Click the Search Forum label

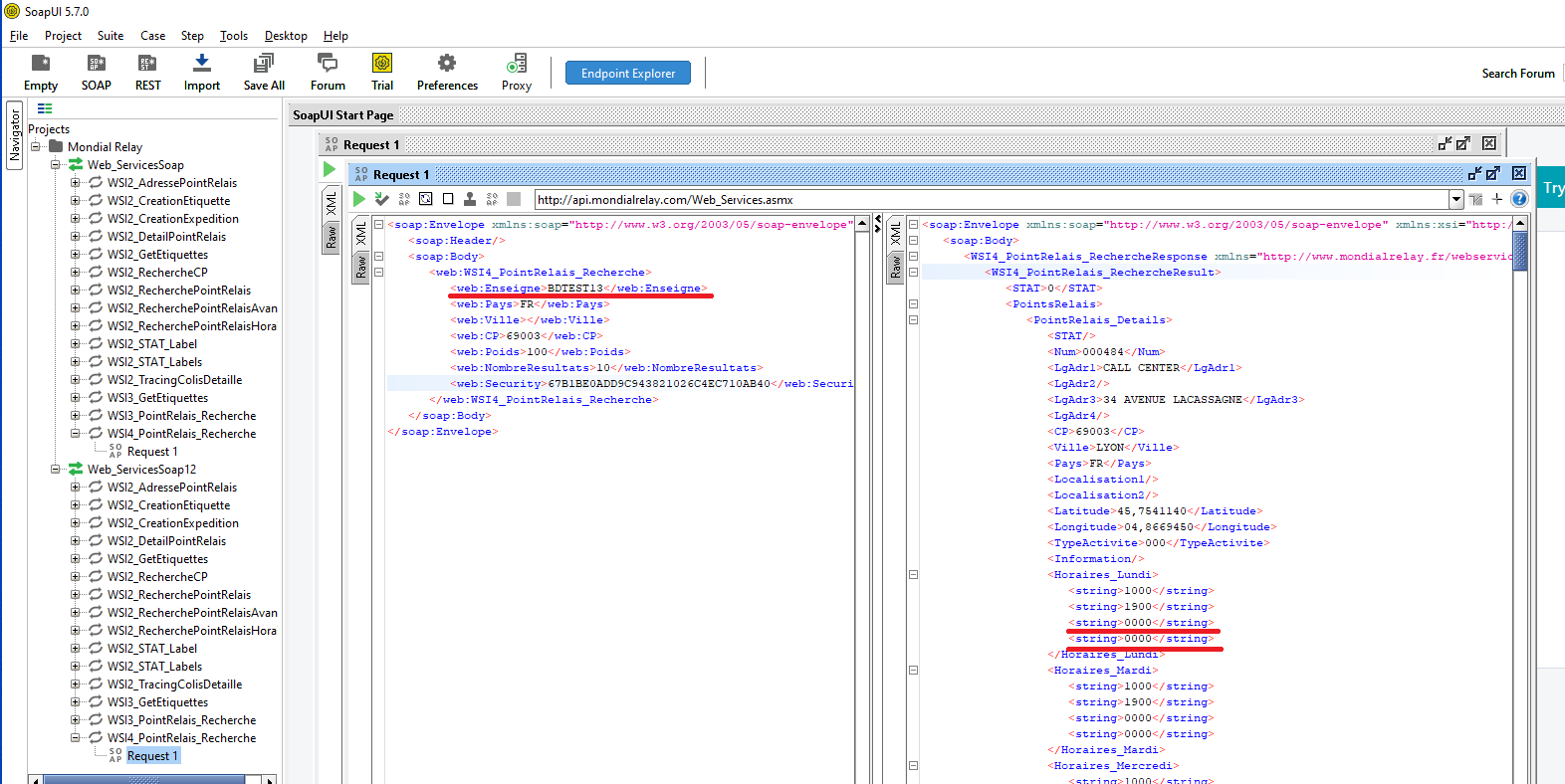click(1517, 74)
